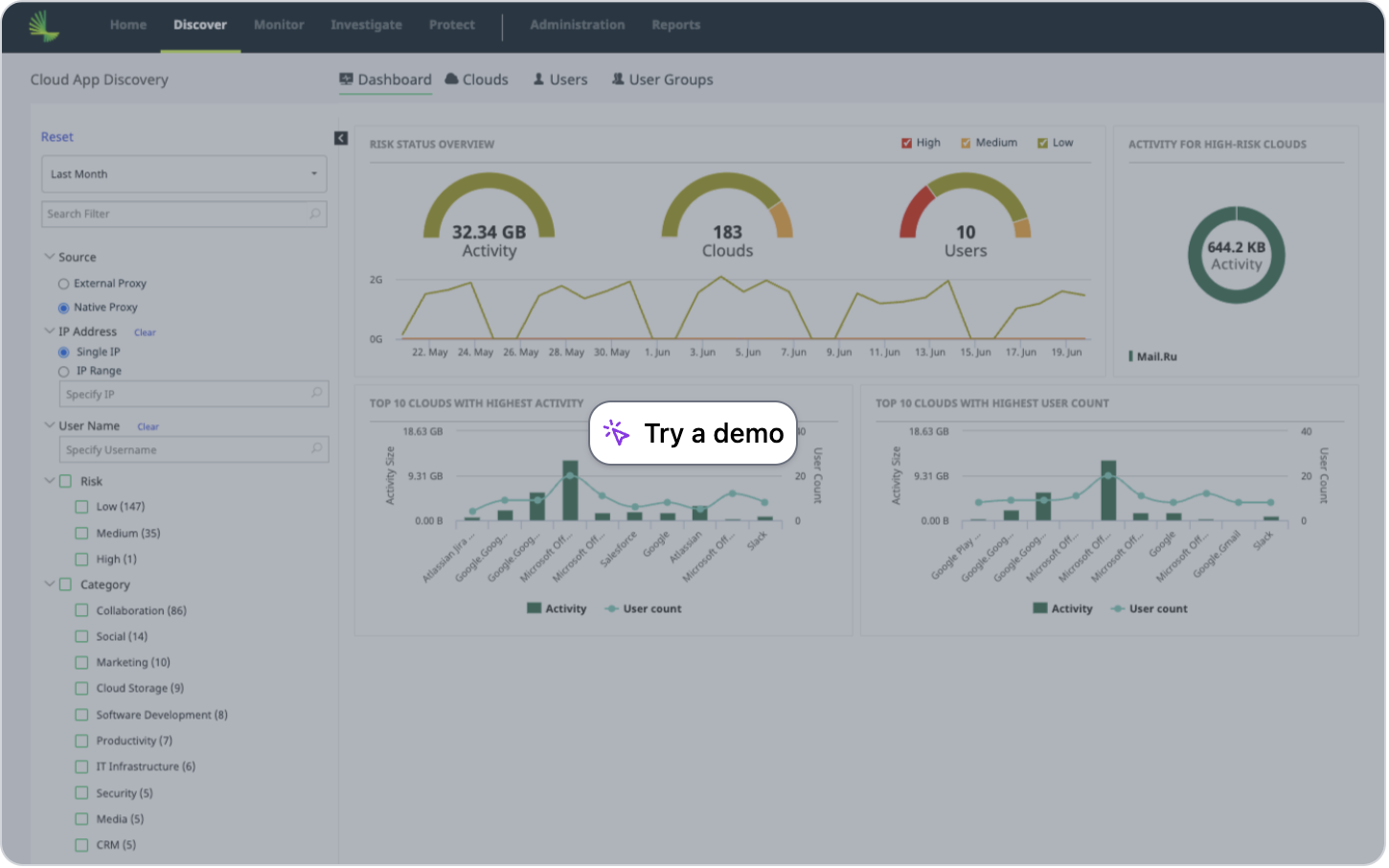
Task: Click the User Groups people icon
Action: [x=618, y=80]
